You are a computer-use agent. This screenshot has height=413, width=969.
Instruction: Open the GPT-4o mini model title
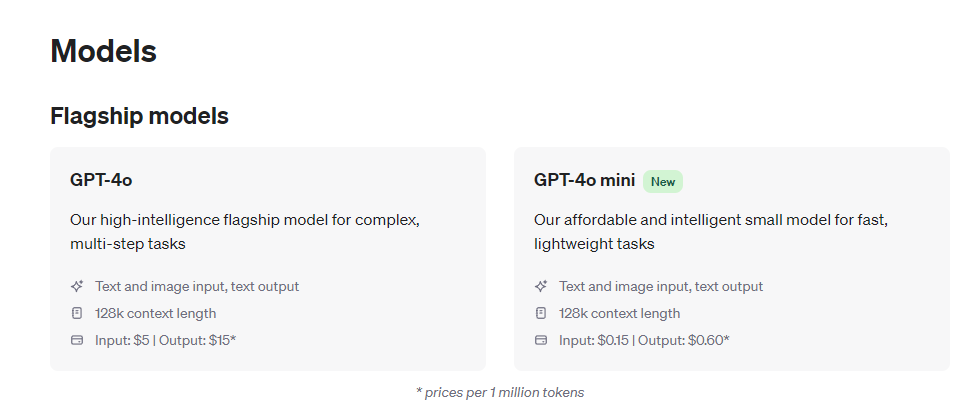tap(584, 180)
